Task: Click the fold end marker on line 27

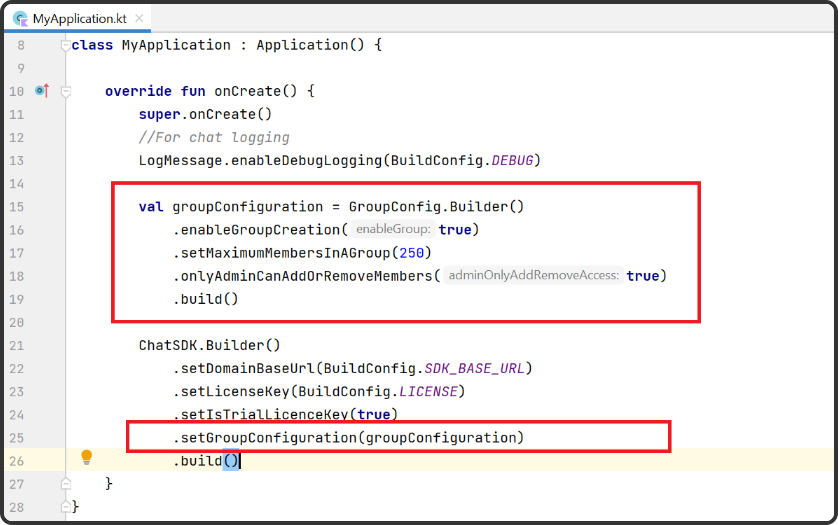Action: point(65,483)
